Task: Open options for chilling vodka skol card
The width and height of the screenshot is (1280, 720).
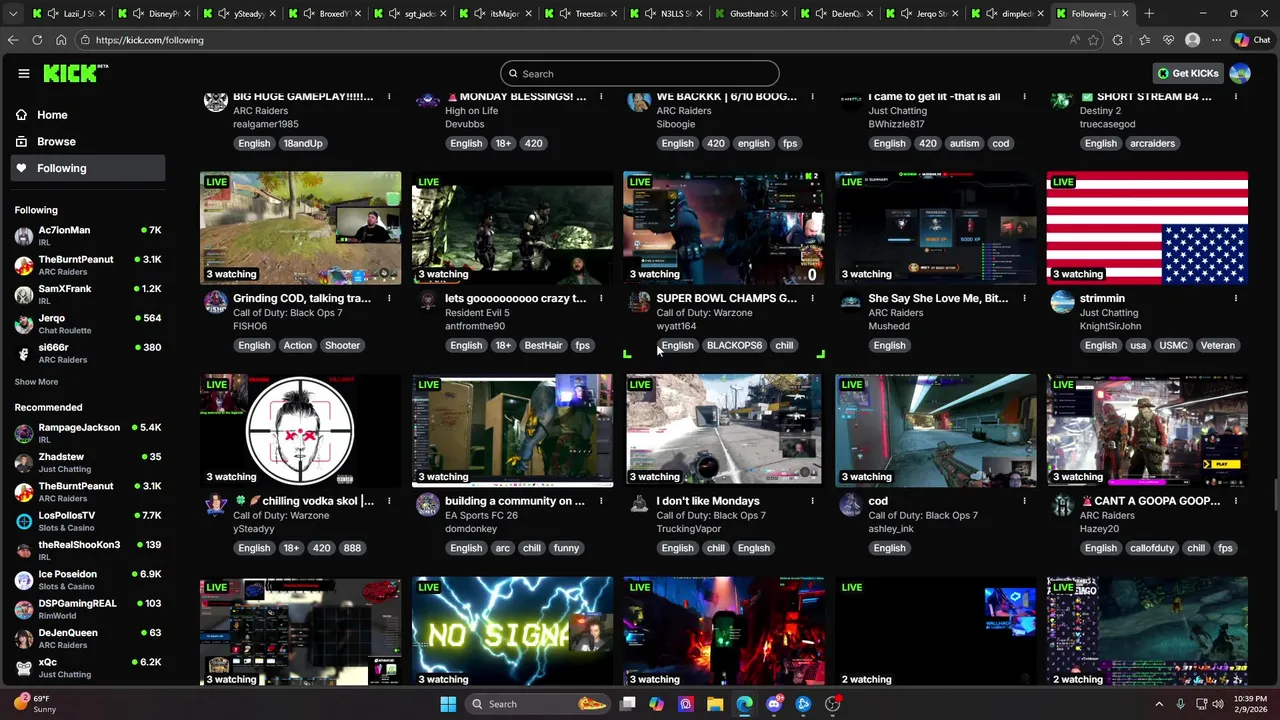Action: 389,501
